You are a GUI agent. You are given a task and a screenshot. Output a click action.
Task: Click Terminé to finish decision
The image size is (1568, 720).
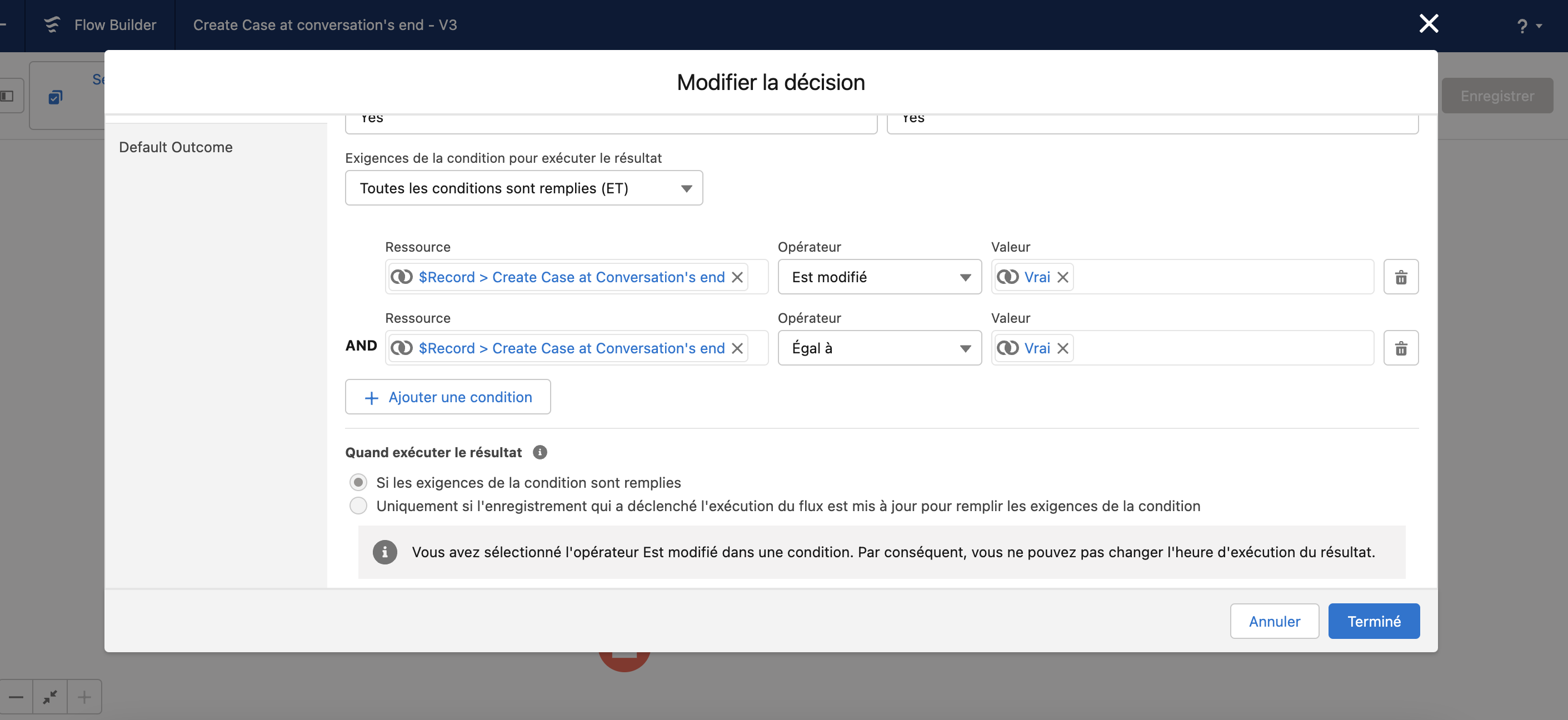click(x=1374, y=621)
